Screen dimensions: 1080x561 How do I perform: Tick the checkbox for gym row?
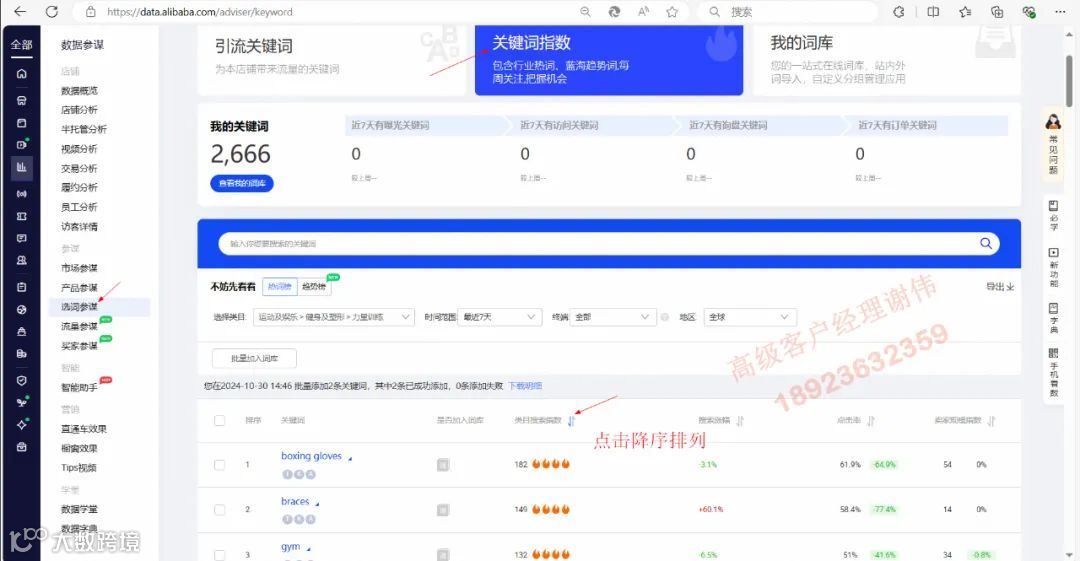[x=219, y=555]
